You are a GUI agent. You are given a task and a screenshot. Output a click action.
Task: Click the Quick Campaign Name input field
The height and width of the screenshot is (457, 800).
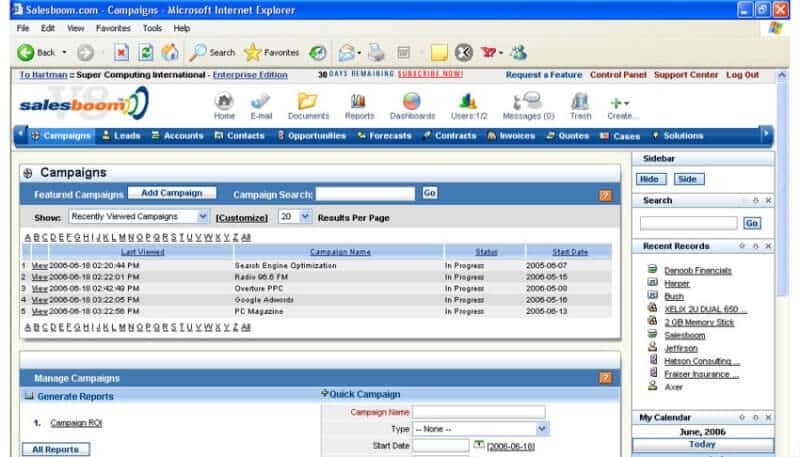(478, 412)
